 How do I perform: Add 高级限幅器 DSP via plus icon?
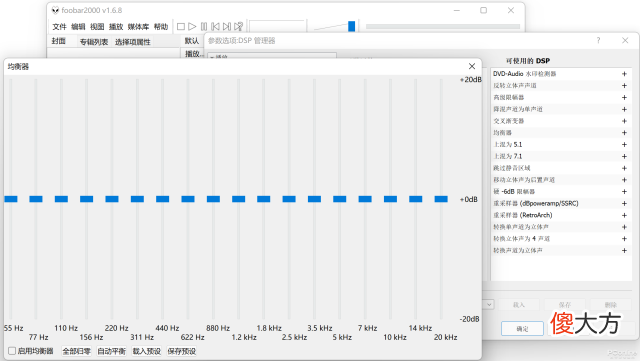(624, 98)
